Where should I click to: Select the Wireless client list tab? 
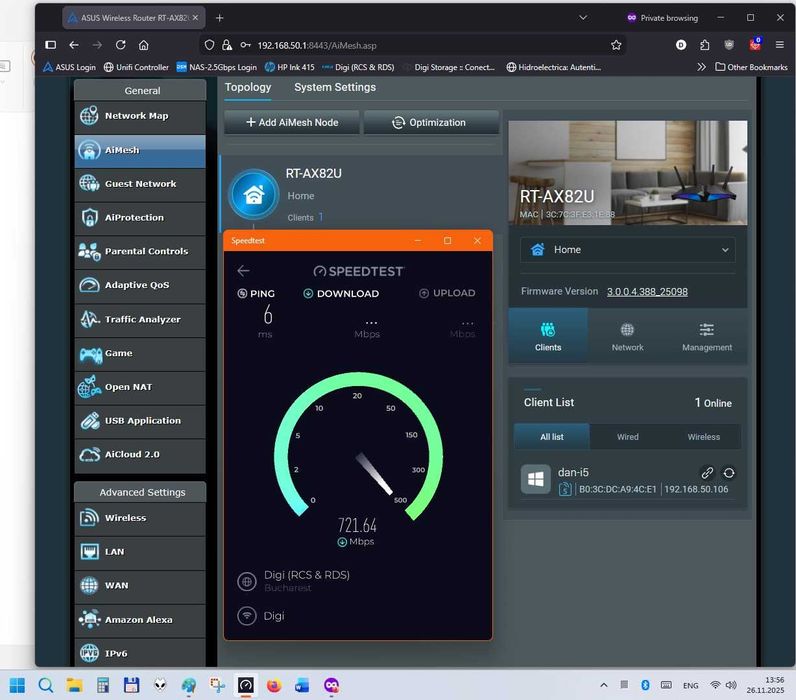point(703,437)
